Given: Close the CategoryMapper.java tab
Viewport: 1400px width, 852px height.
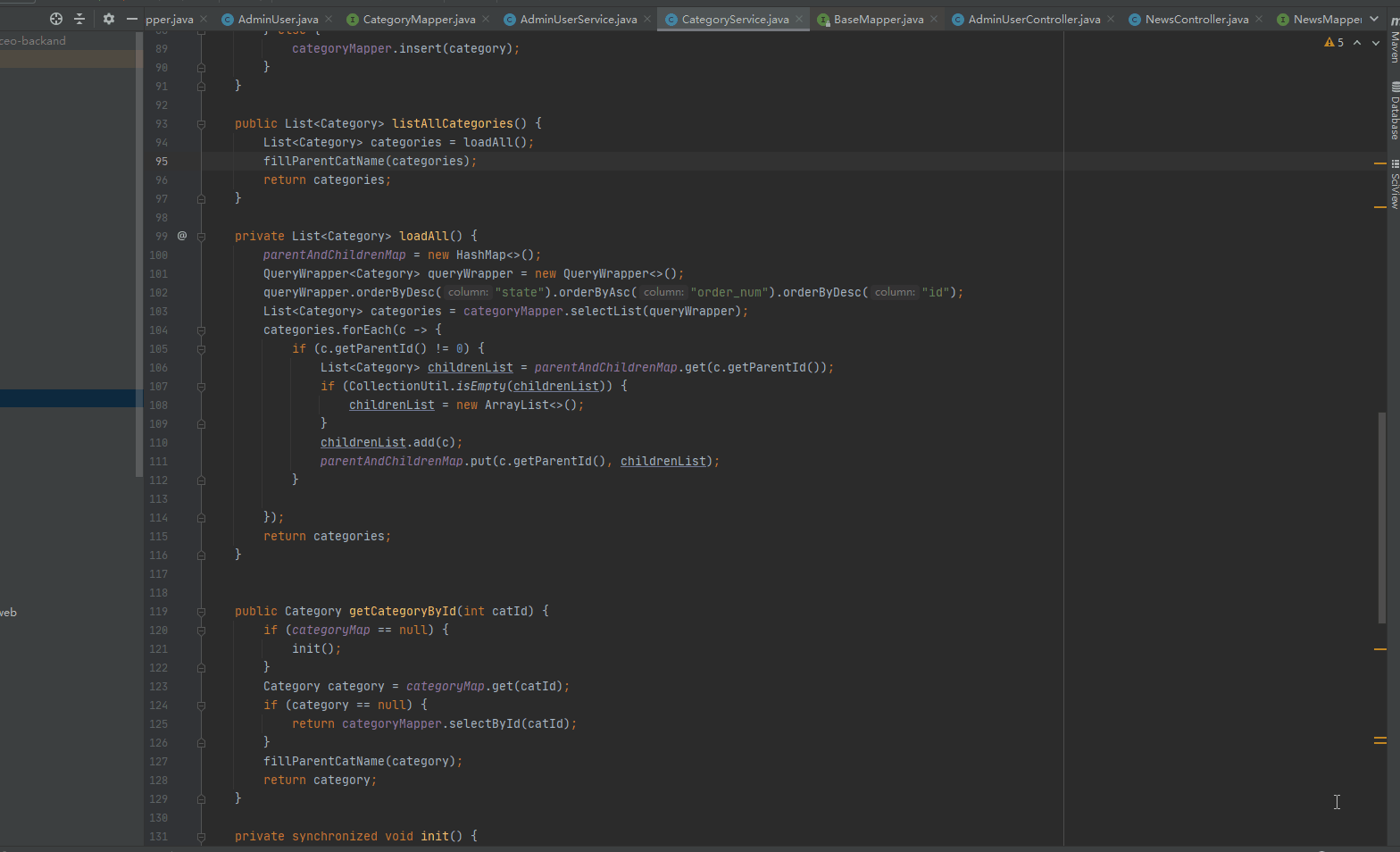Looking at the screenshot, I should 486,19.
